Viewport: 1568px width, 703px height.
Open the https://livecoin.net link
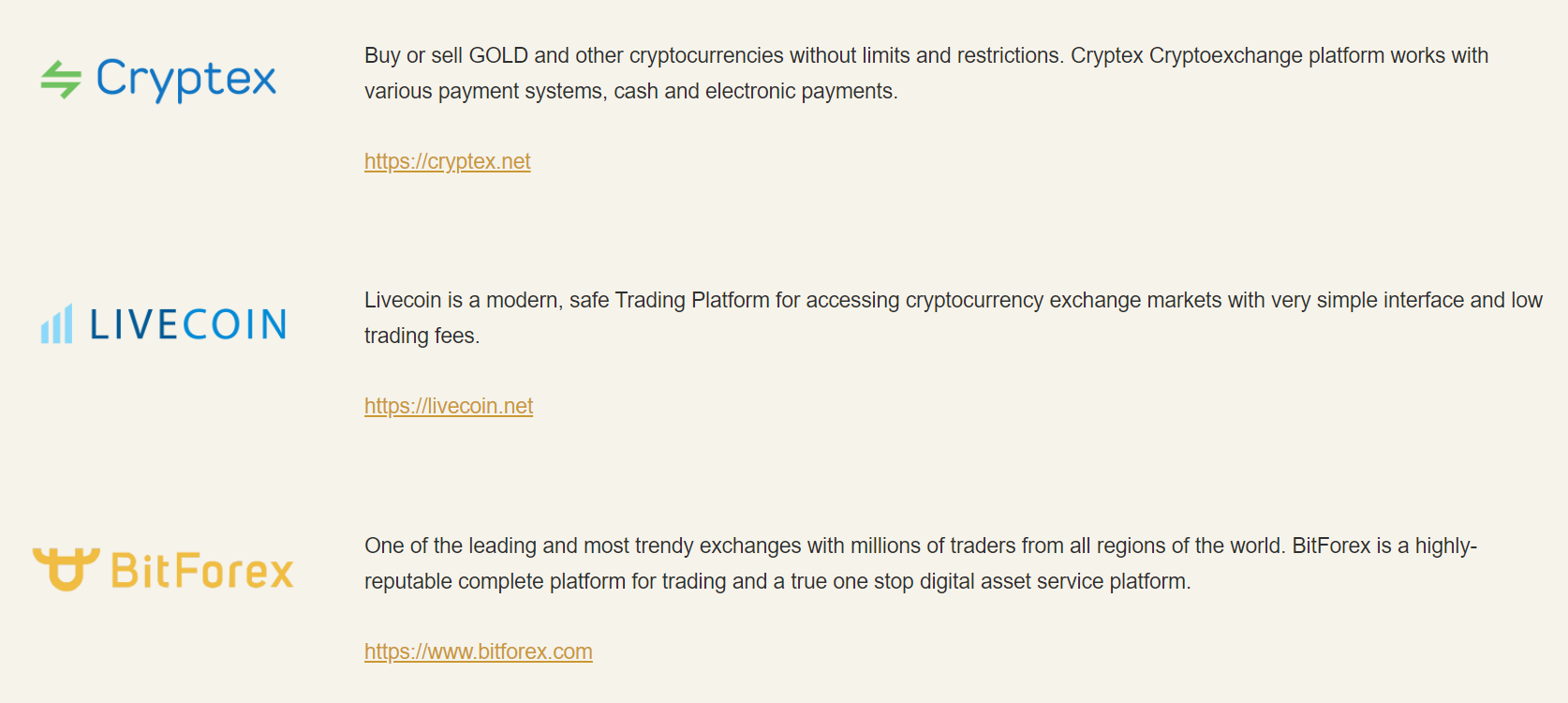point(449,406)
